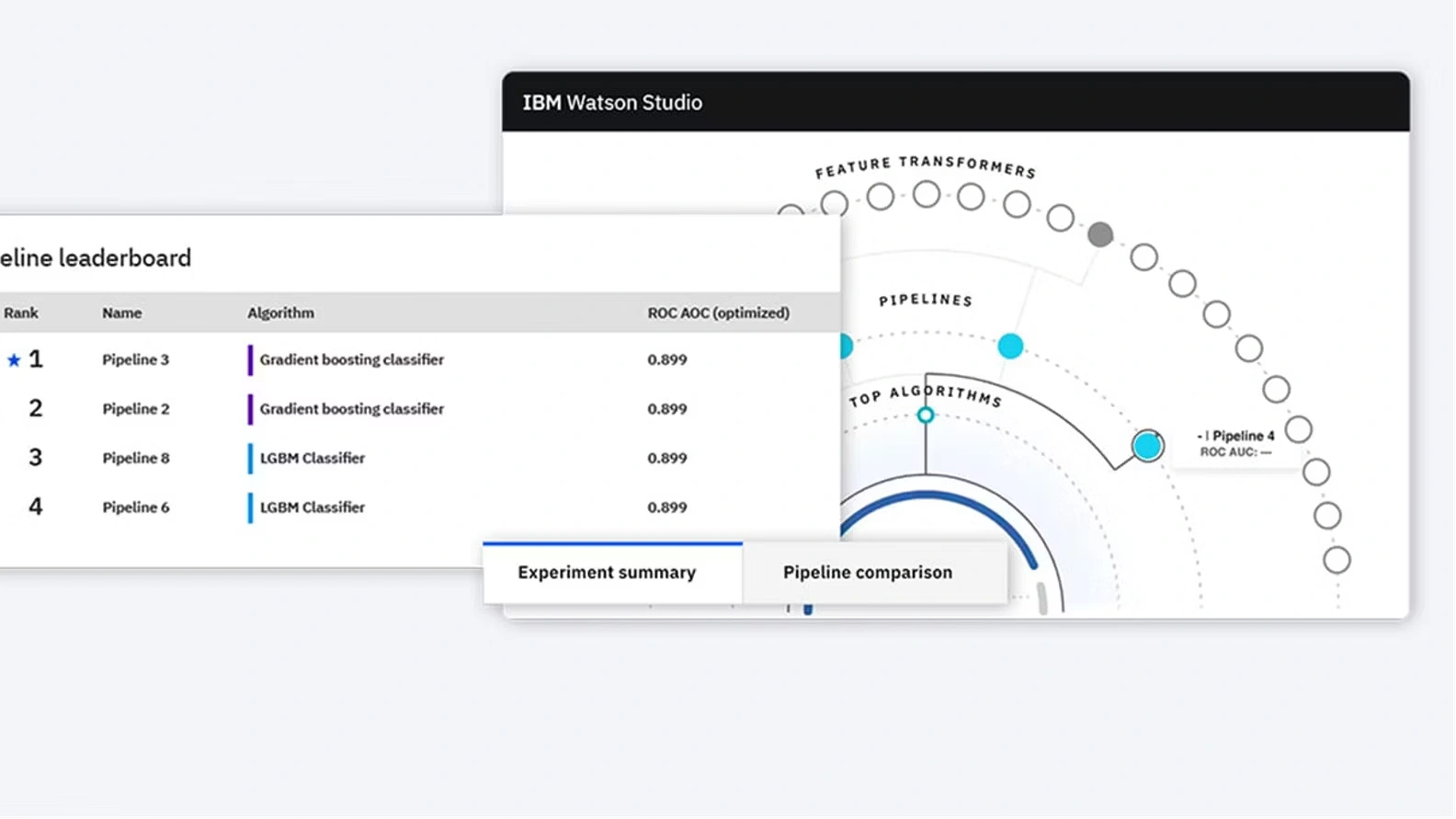Select the cyan Pipeline 4 node
This screenshot has height=819, width=1456.
(1147, 446)
